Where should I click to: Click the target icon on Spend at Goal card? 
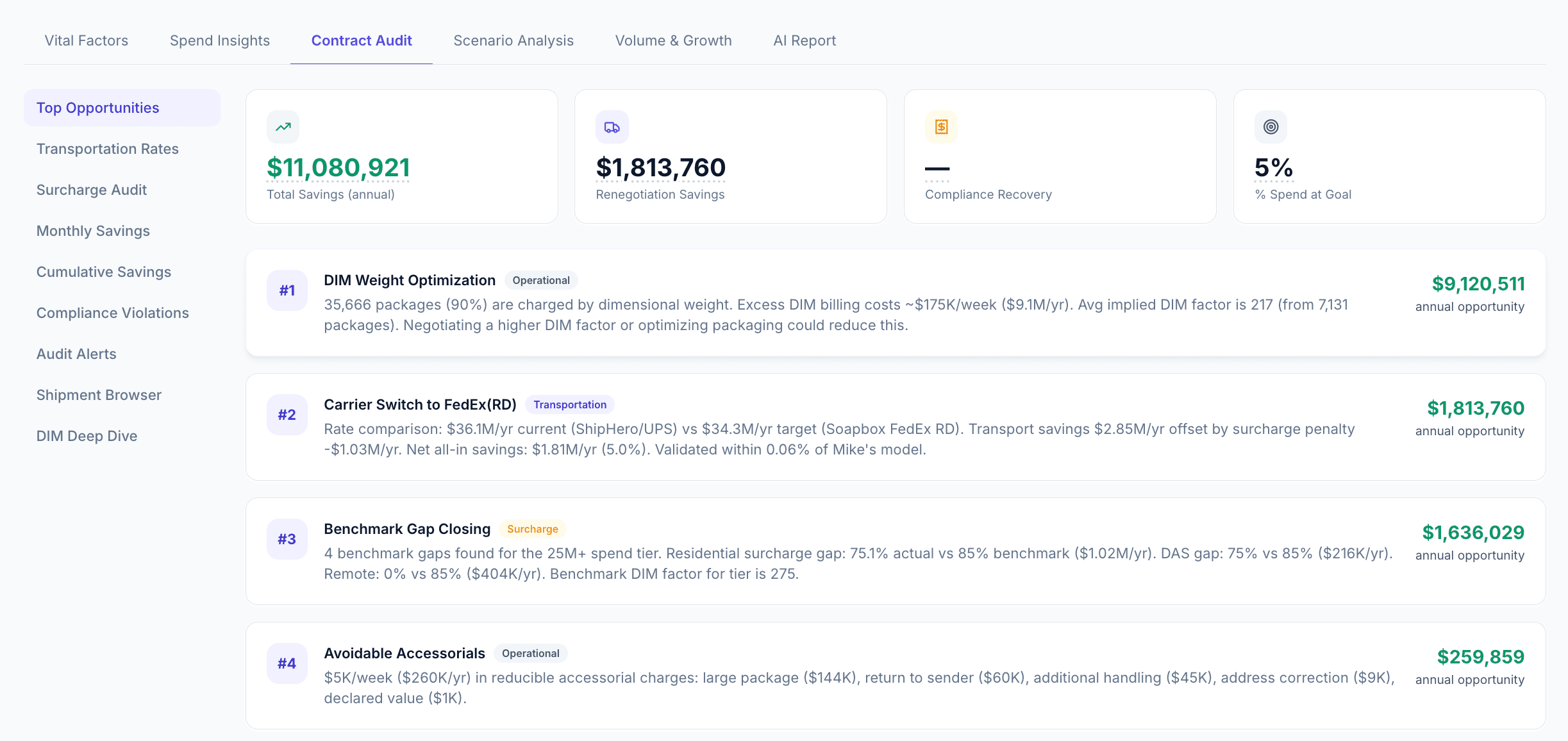(x=1271, y=127)
